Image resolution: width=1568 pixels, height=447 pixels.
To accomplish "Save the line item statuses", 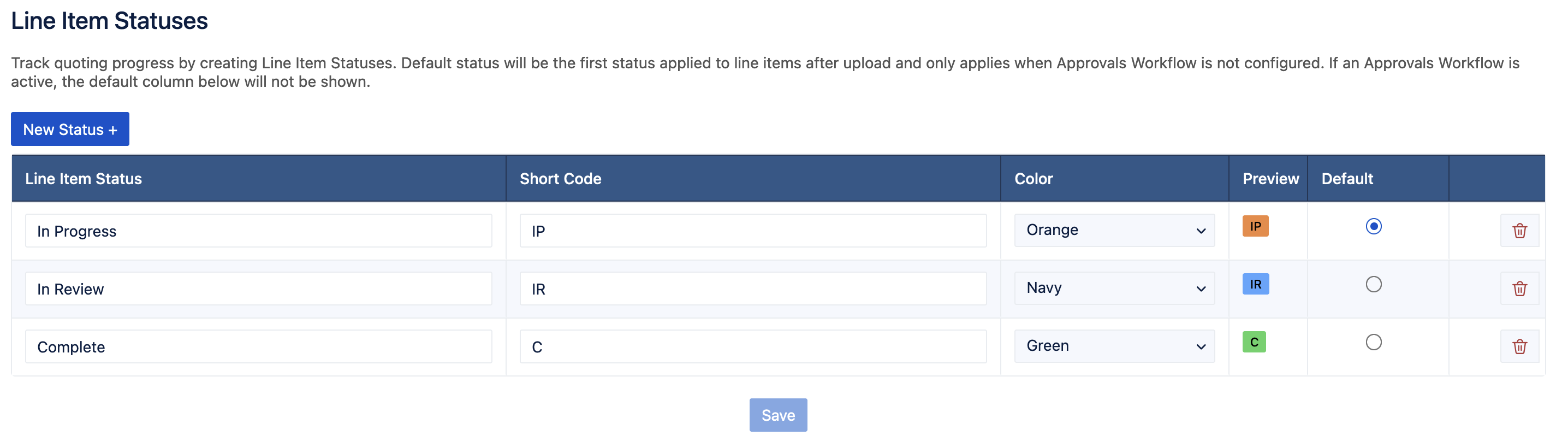I will tap(778, 415).
